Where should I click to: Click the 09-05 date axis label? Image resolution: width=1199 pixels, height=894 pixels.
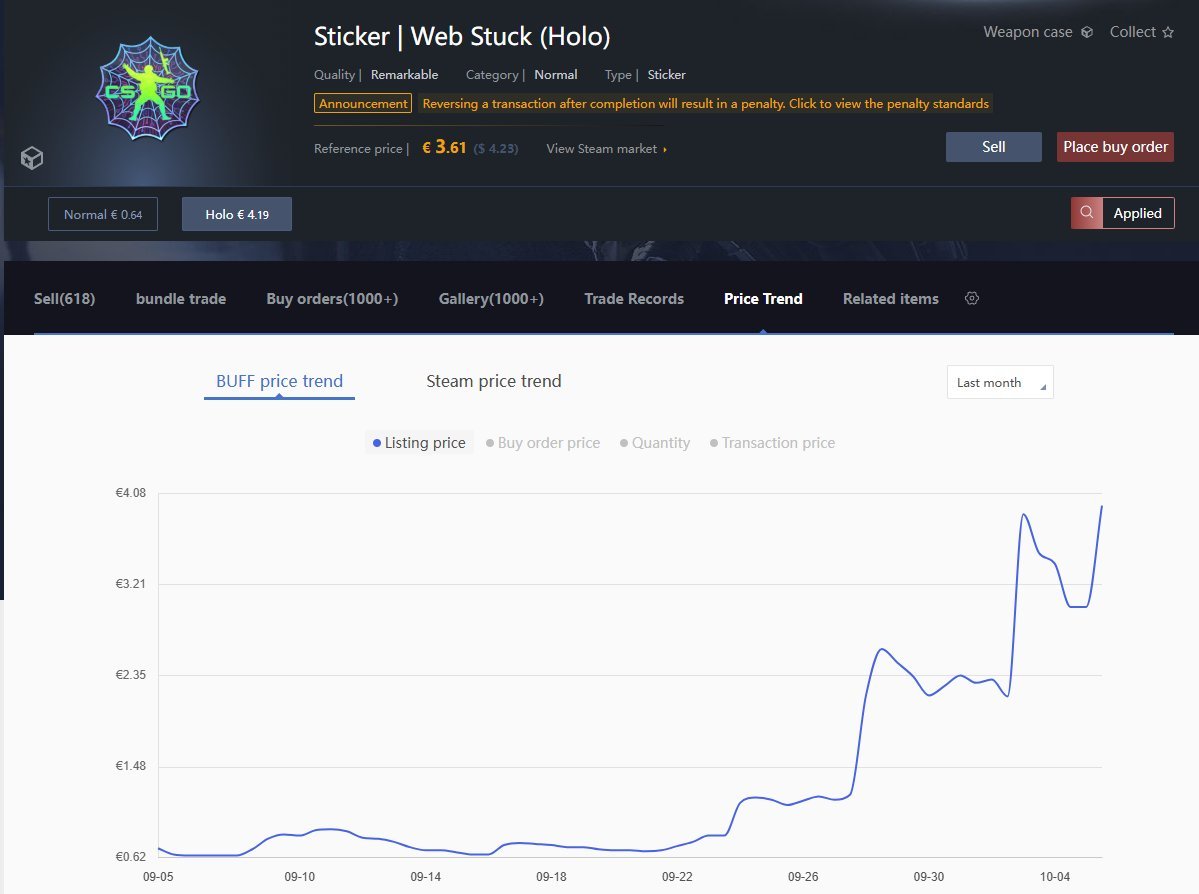click(x=158, y=876)
